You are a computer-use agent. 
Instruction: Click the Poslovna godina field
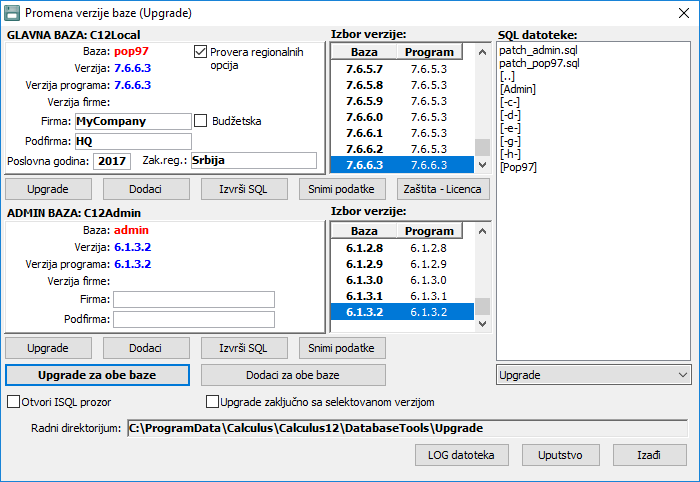coord(111,161)
